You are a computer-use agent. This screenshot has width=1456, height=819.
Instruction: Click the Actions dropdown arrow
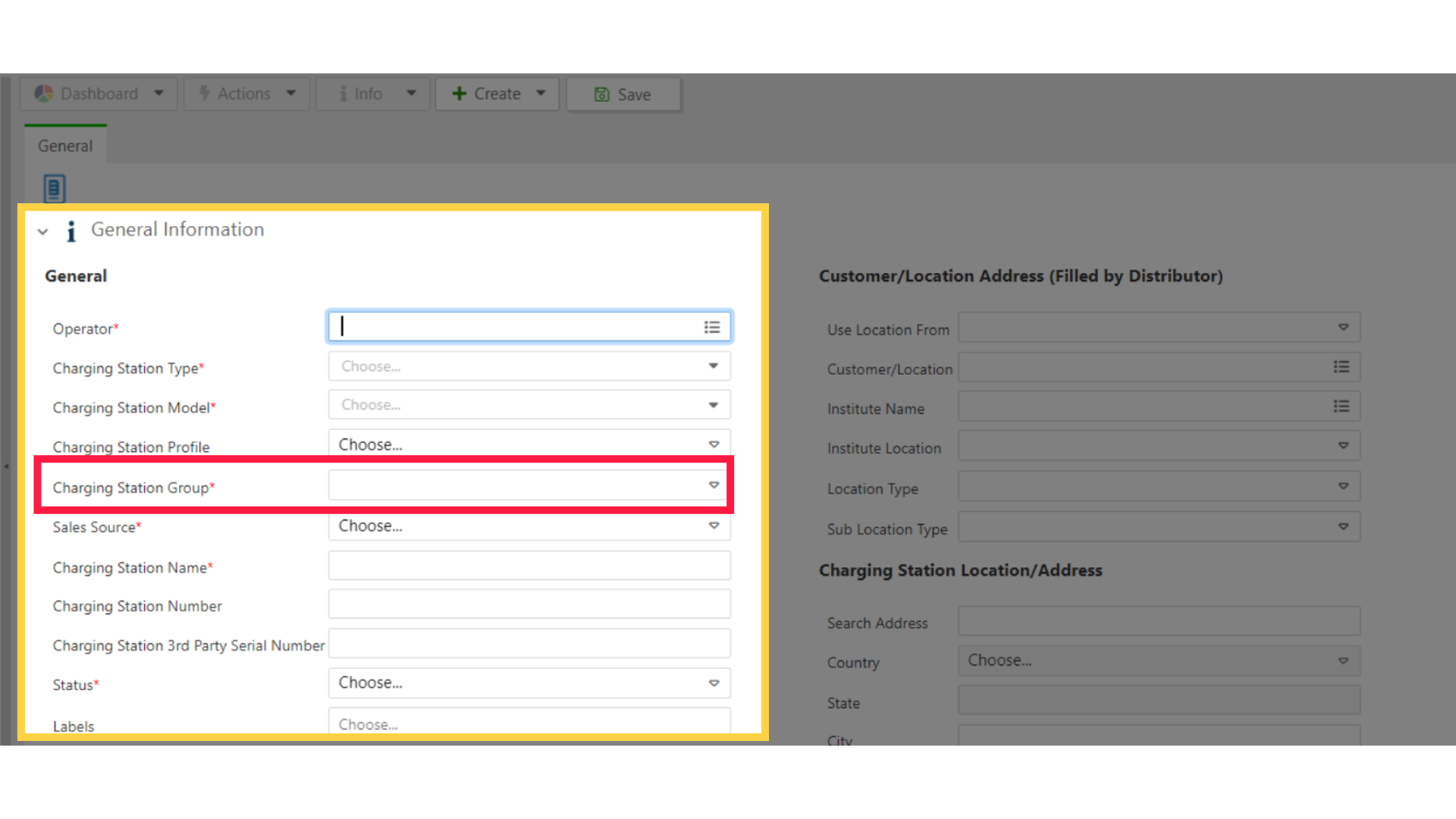pyautogui.click(x=290, y=93)
